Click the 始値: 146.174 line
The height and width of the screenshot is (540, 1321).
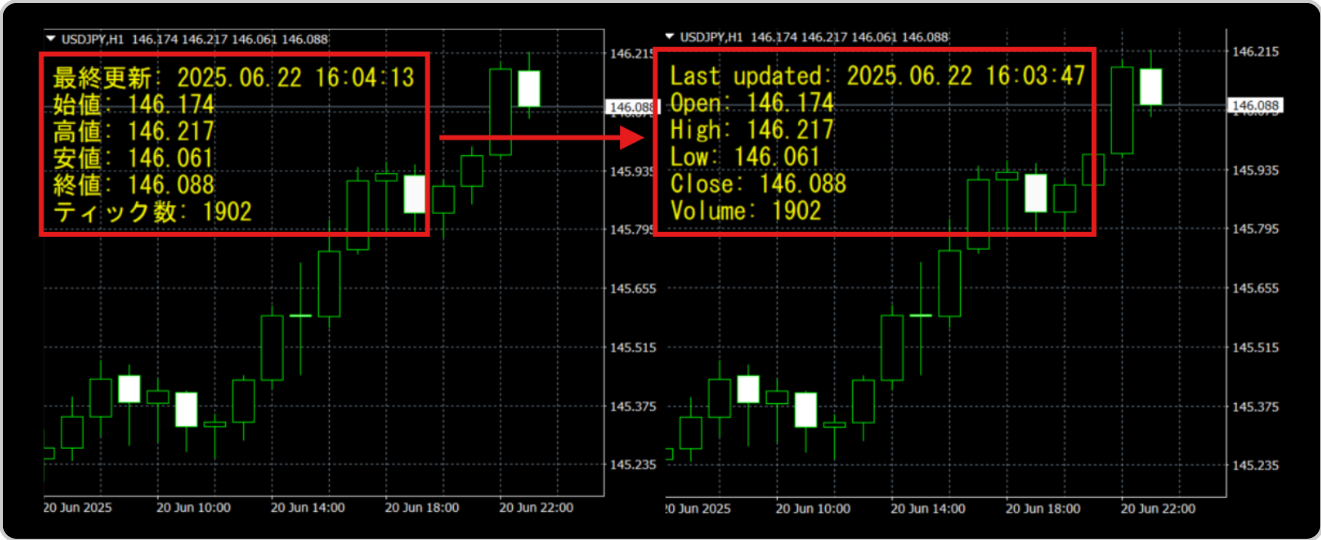click(x=133, y=105)
